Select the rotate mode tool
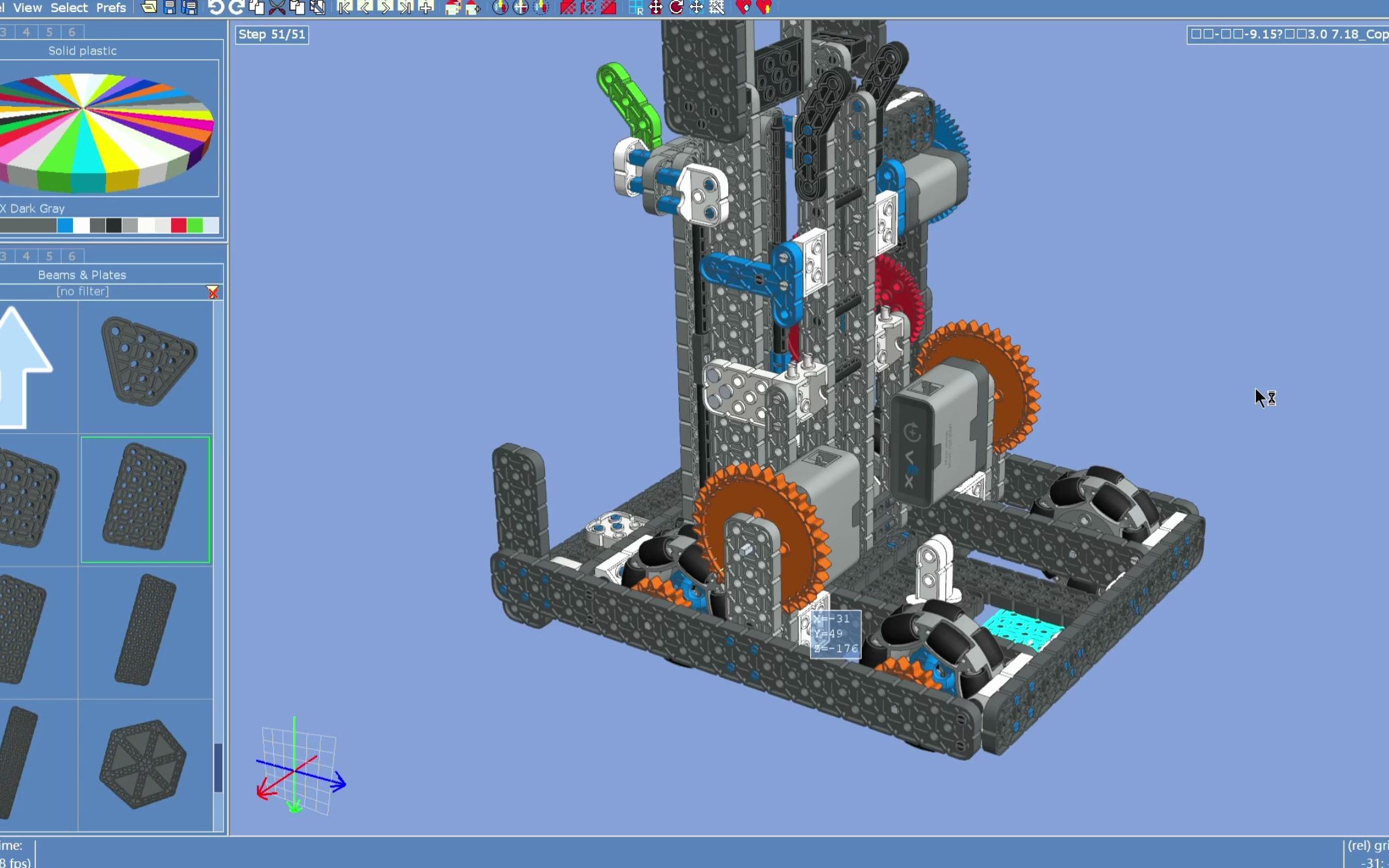Viewport: 1389px width, 868px height. click(676, 7)
